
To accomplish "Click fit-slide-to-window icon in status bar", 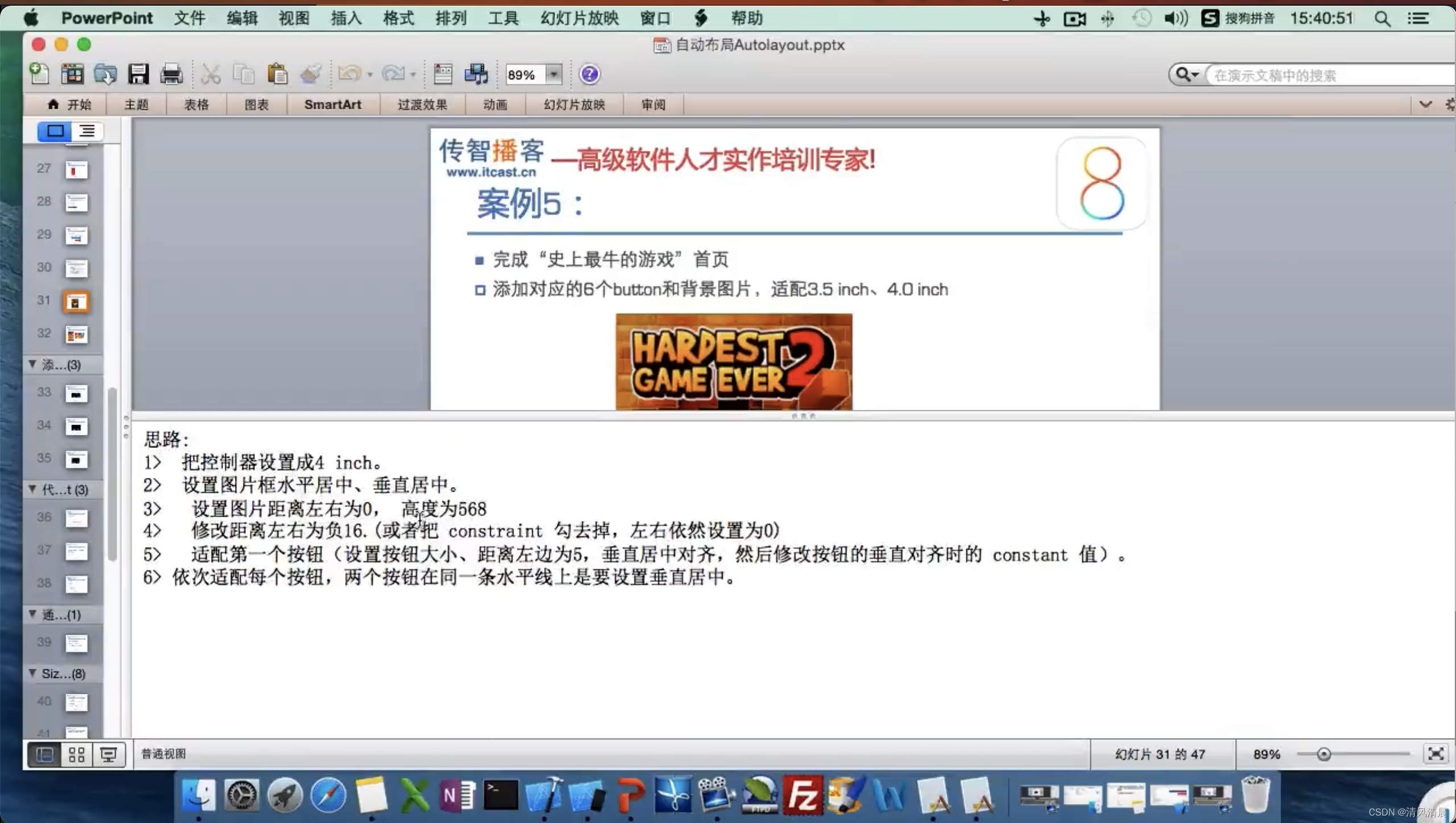I will click(x=1436, y=754).
